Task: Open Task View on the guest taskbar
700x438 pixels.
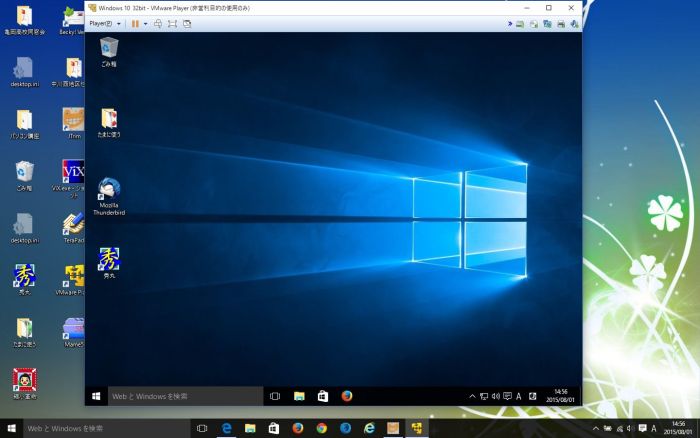Action: (x=275, y=396)
